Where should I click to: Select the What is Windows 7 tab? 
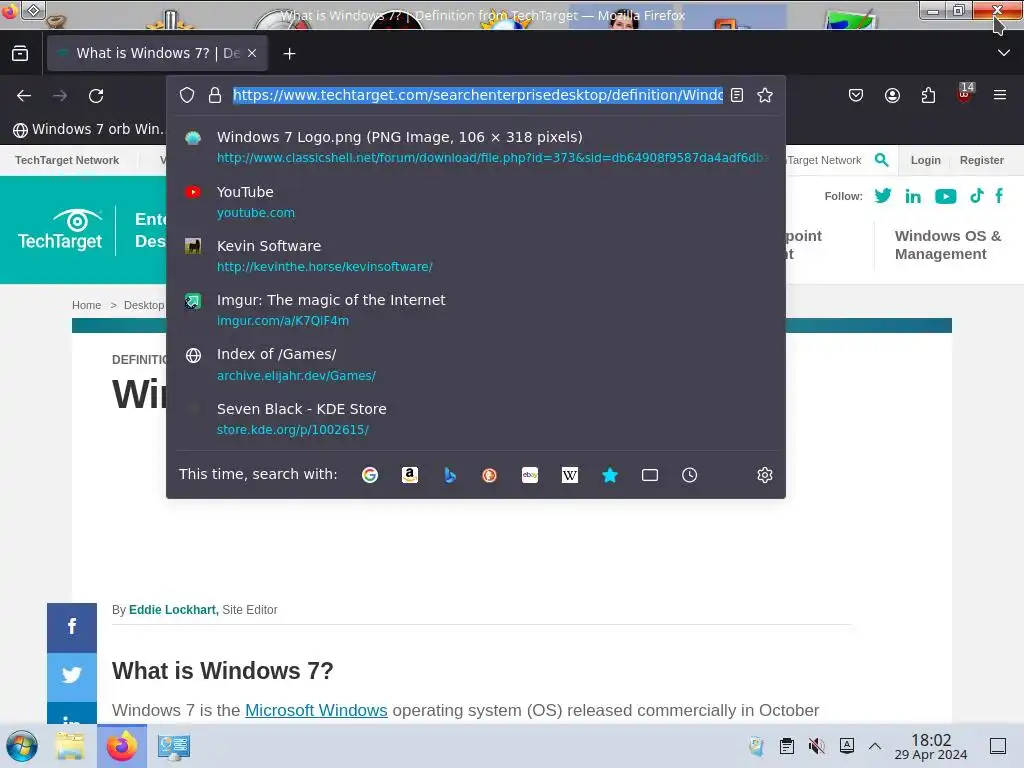[x=157, y=53]
